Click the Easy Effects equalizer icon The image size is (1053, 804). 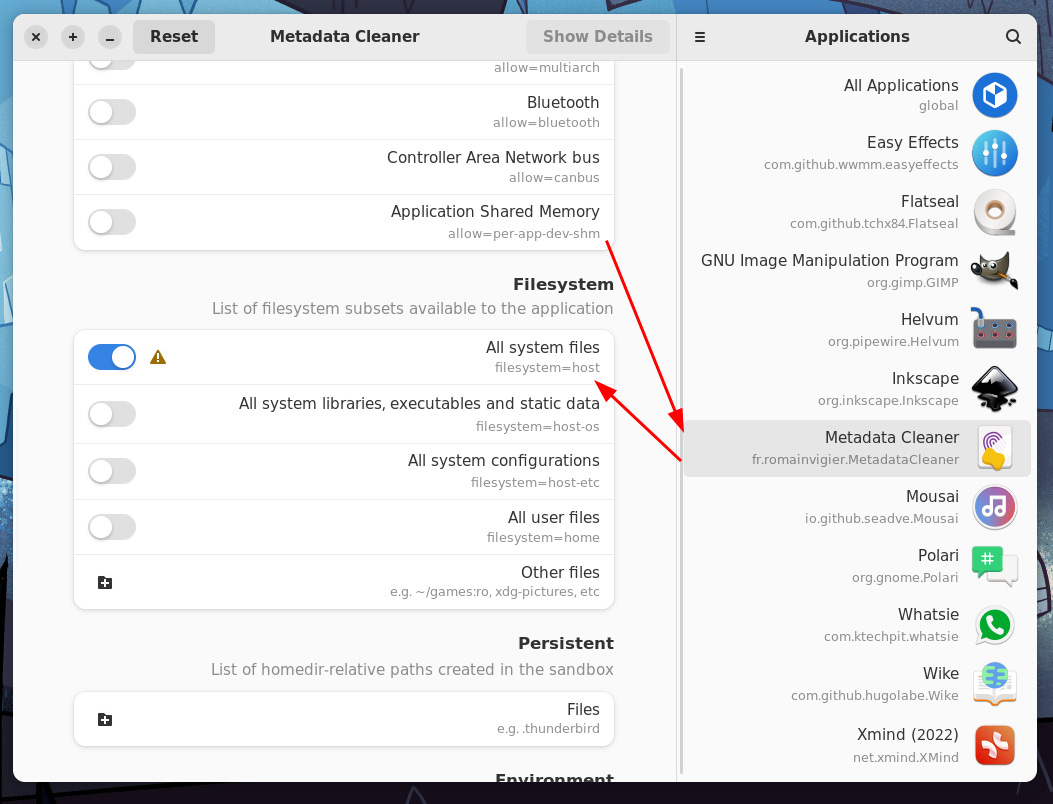point(995,153)
